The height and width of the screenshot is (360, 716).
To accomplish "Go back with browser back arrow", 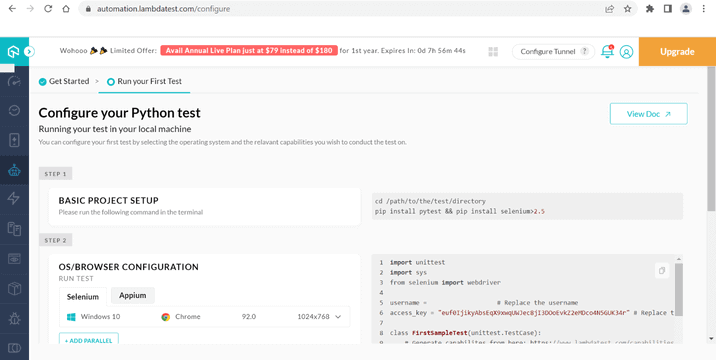I will point(12,9).
